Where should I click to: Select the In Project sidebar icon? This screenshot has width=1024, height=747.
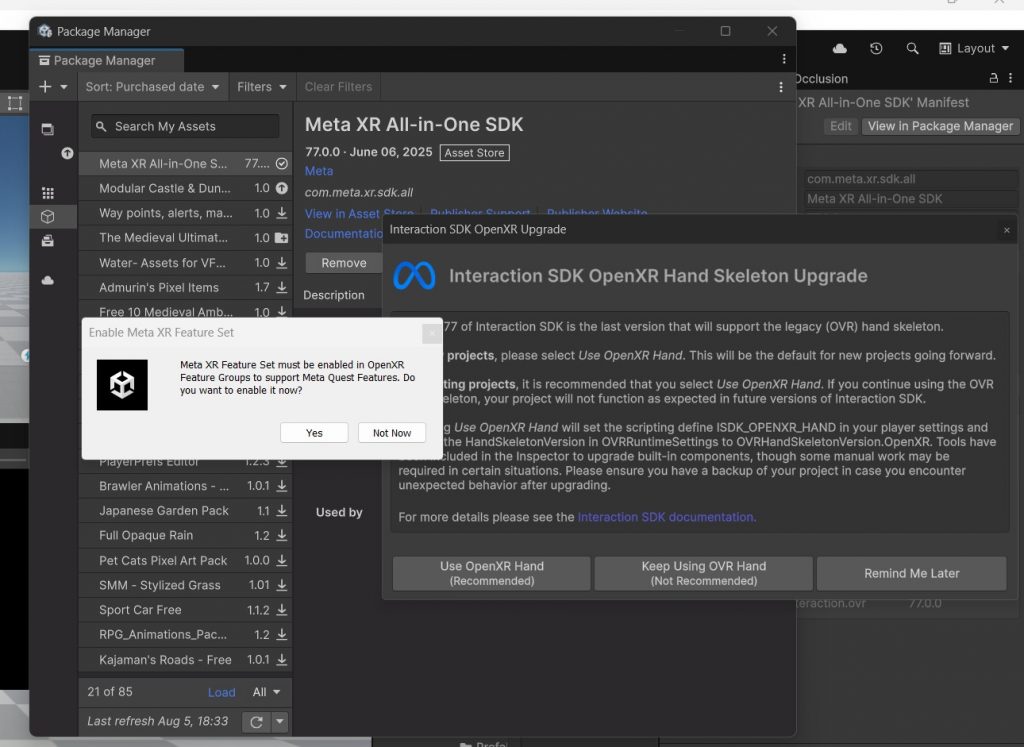pyautogui.click(x=48, y=129)
